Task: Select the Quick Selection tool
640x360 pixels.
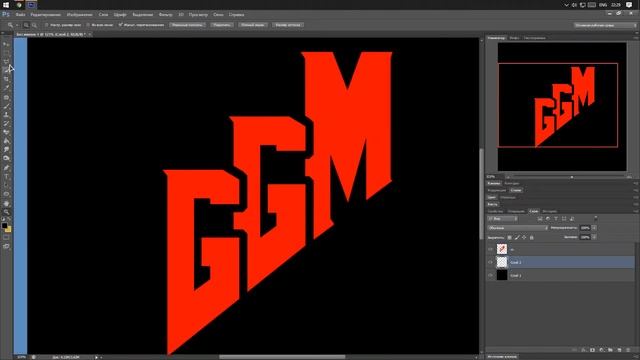Action: tap(6, 70)
